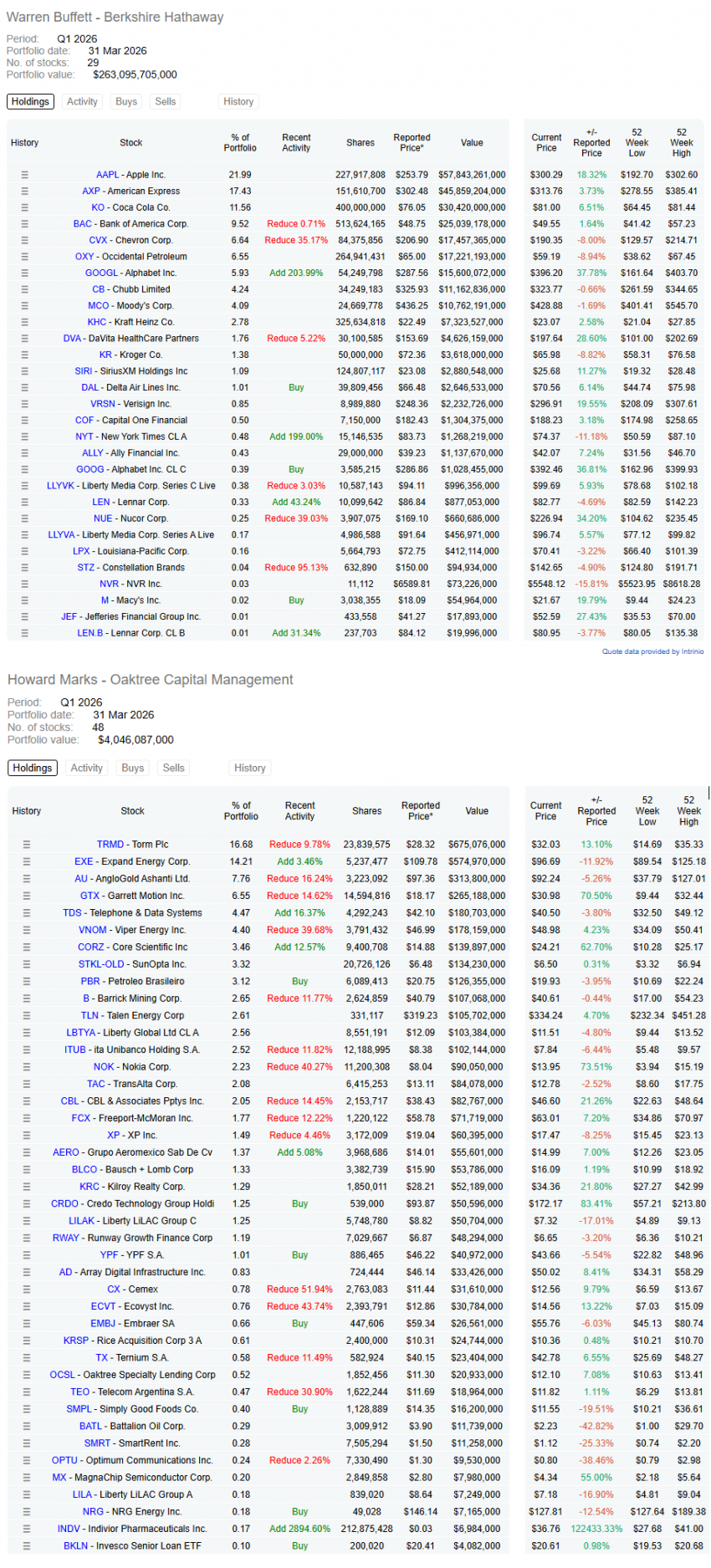The image size is (711, 1568).
Task: Open history icon for KHC row
Action: pyautogui.click(x=25, y=322)
